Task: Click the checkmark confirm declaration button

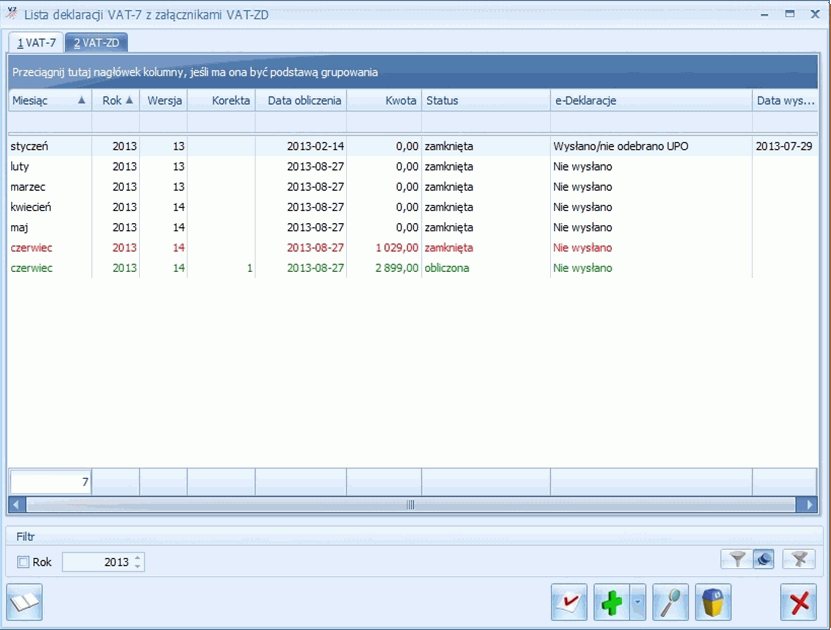Action: [569, 602]
